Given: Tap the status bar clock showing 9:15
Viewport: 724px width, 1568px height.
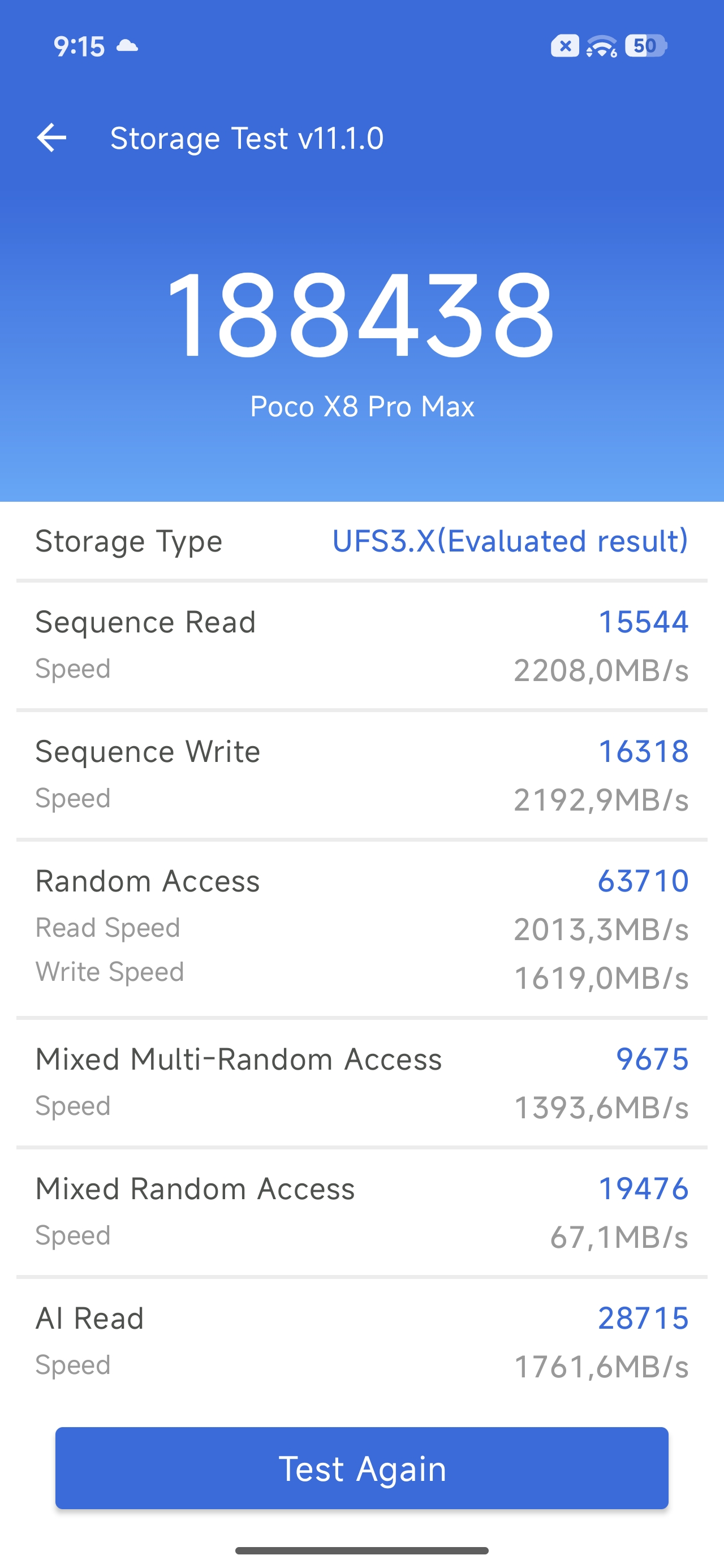Looking at the screenshot, I should tap(79, 46).
